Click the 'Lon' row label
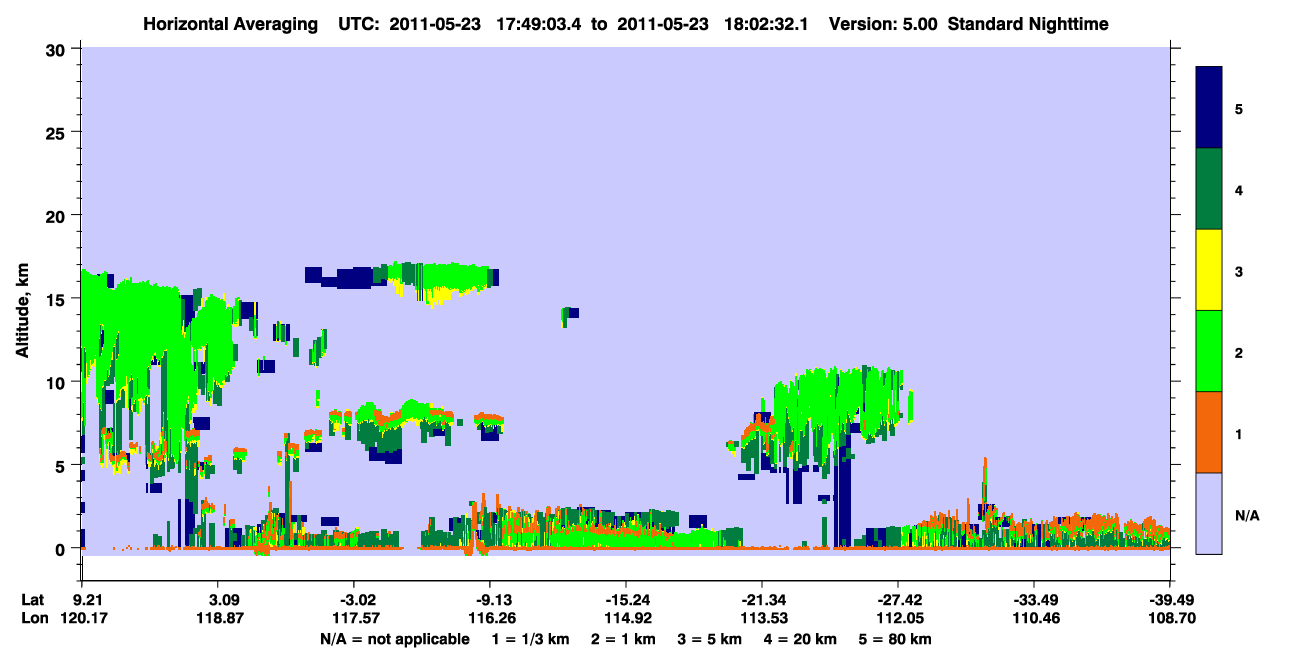 [x=35, y=618]
